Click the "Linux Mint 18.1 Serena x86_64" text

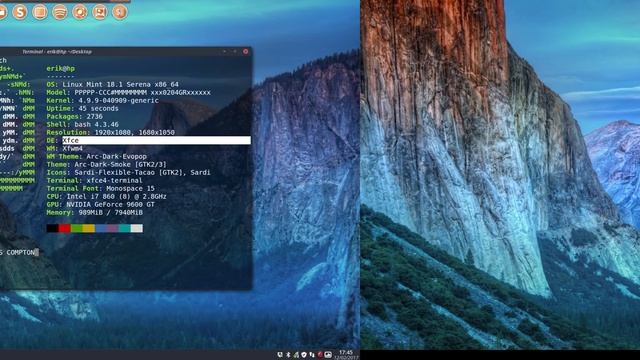pos(120,84)
